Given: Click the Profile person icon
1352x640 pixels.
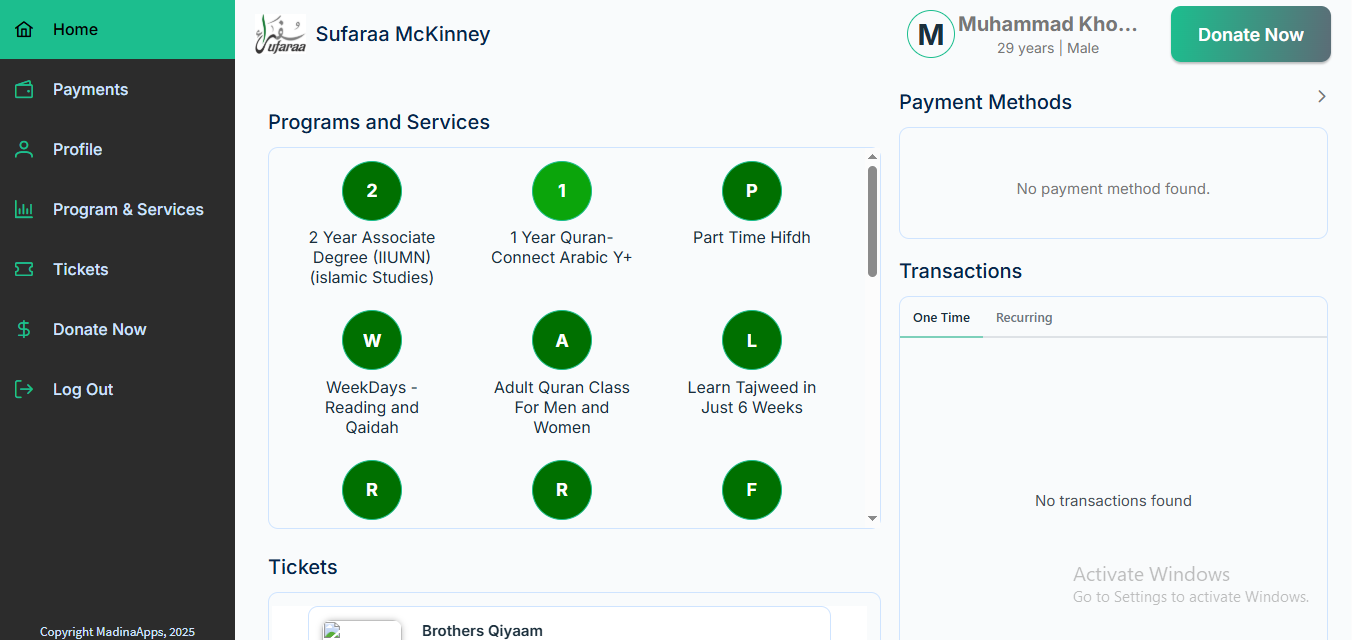Looking at the screenshot, I should click(x=24, y=150).
